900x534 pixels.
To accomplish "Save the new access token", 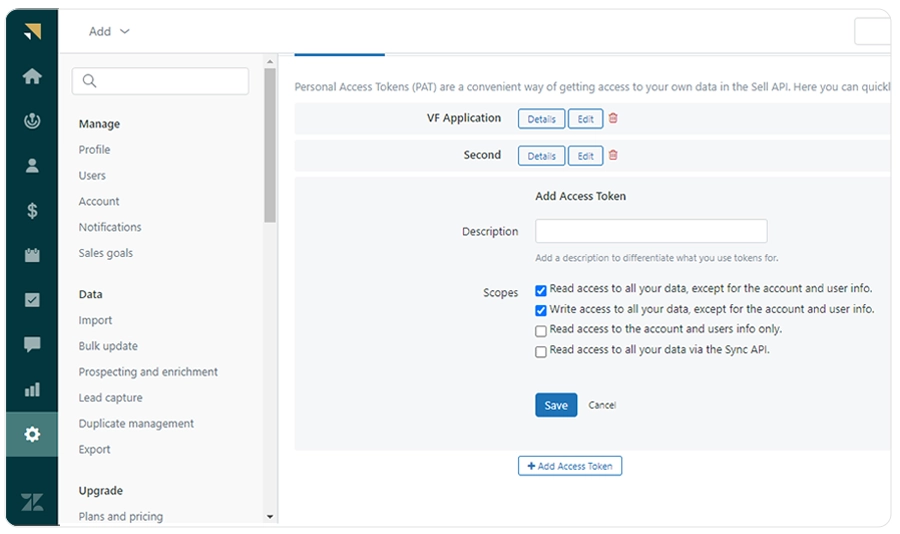I will pyautogui.click(x=556, y=405).
